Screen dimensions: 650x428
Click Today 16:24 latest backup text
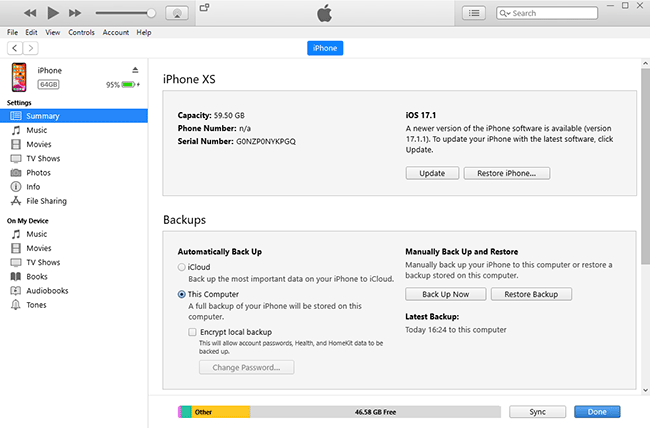(x=456, y=330)
